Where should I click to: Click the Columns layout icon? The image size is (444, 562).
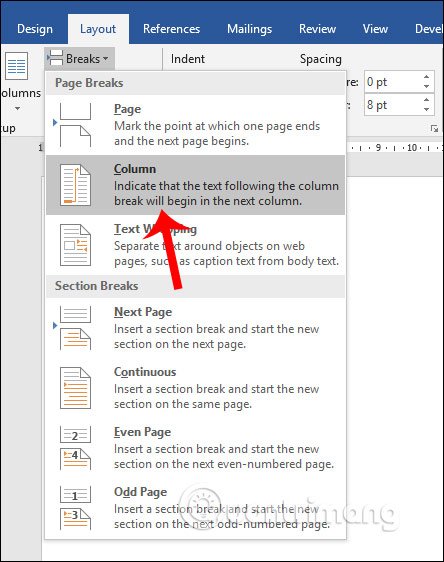pos(16,66)
